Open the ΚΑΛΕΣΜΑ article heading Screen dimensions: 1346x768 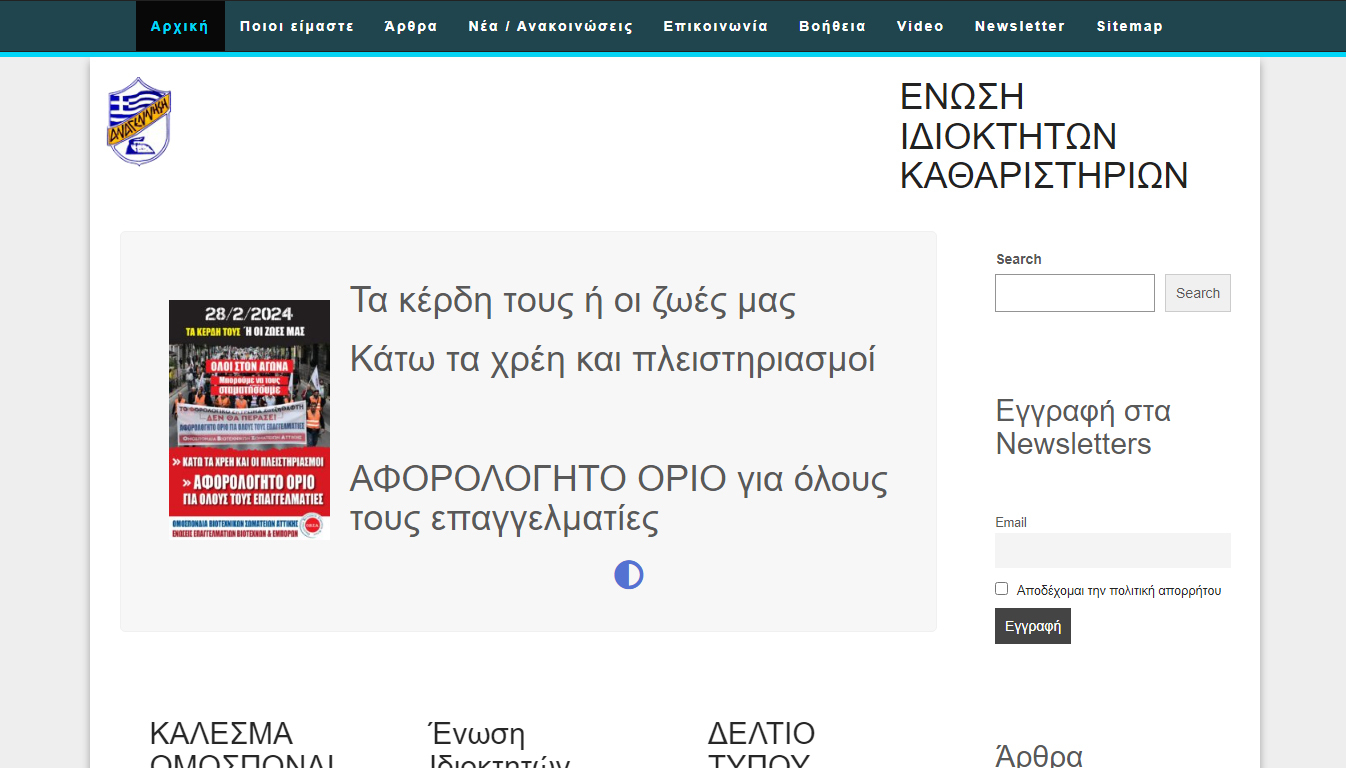click(x=221, y=734)
